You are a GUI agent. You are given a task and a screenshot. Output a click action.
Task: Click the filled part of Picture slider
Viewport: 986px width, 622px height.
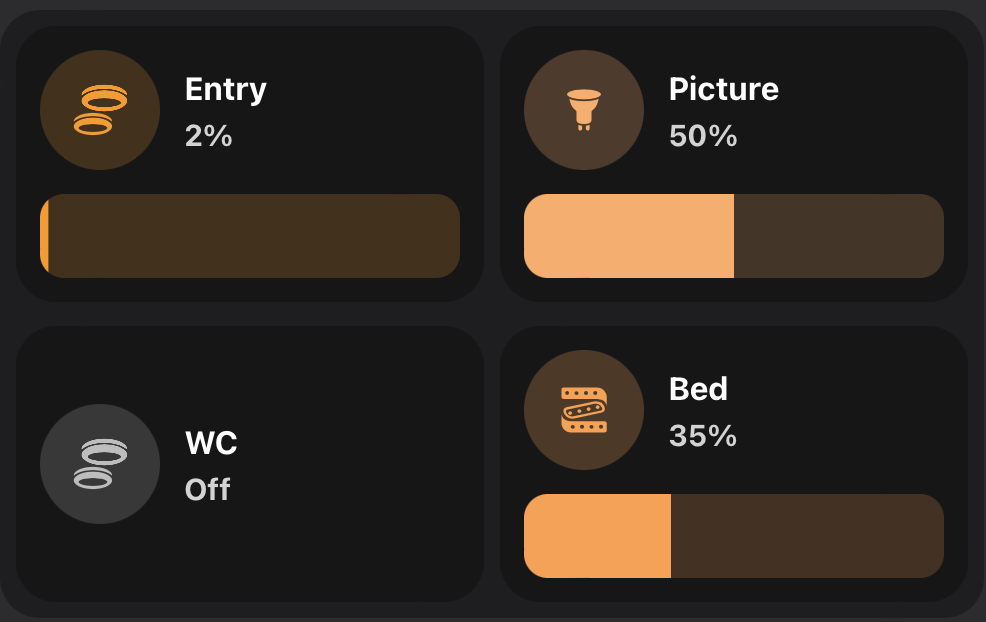pos(628,236)
